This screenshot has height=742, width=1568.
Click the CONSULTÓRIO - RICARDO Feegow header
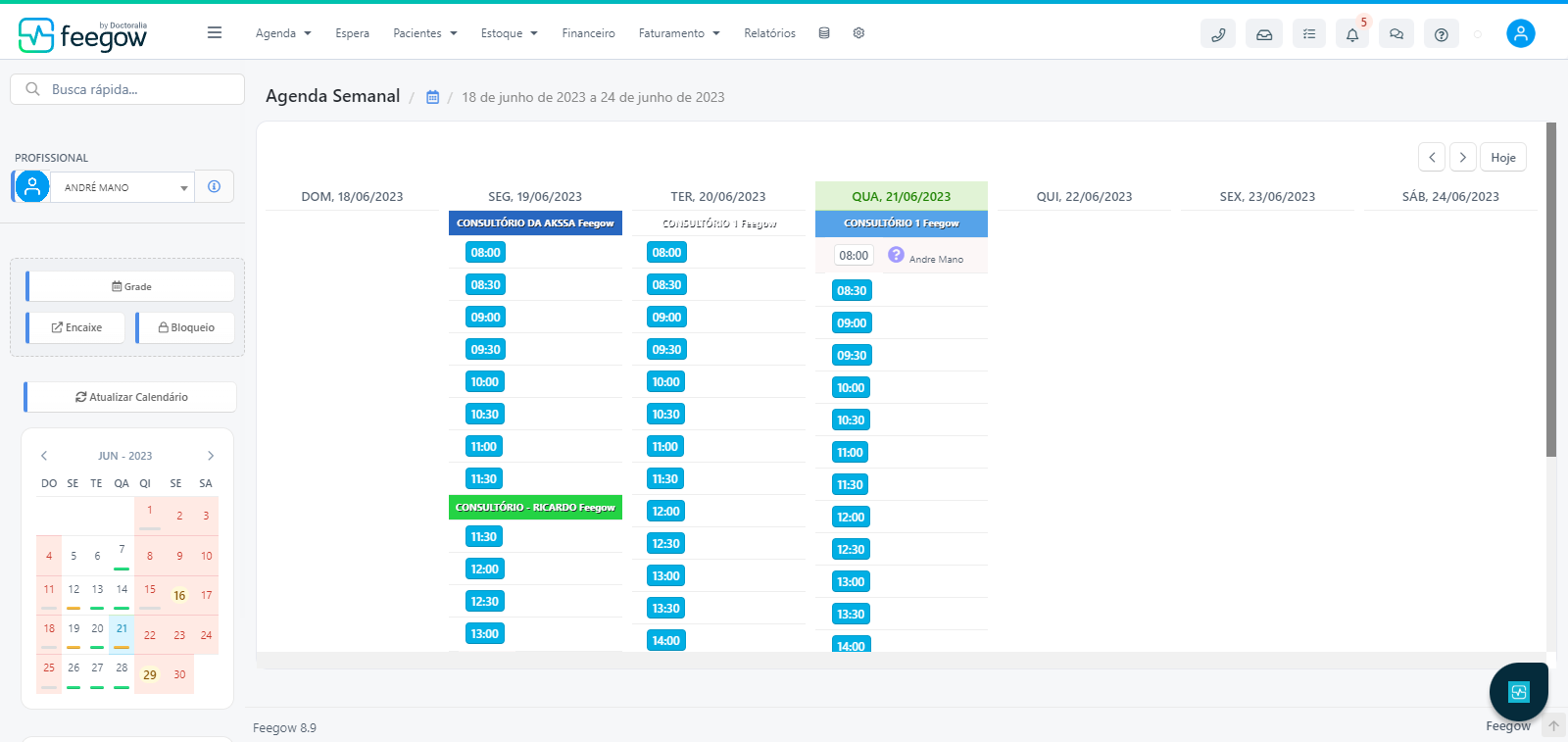(535, 507)
